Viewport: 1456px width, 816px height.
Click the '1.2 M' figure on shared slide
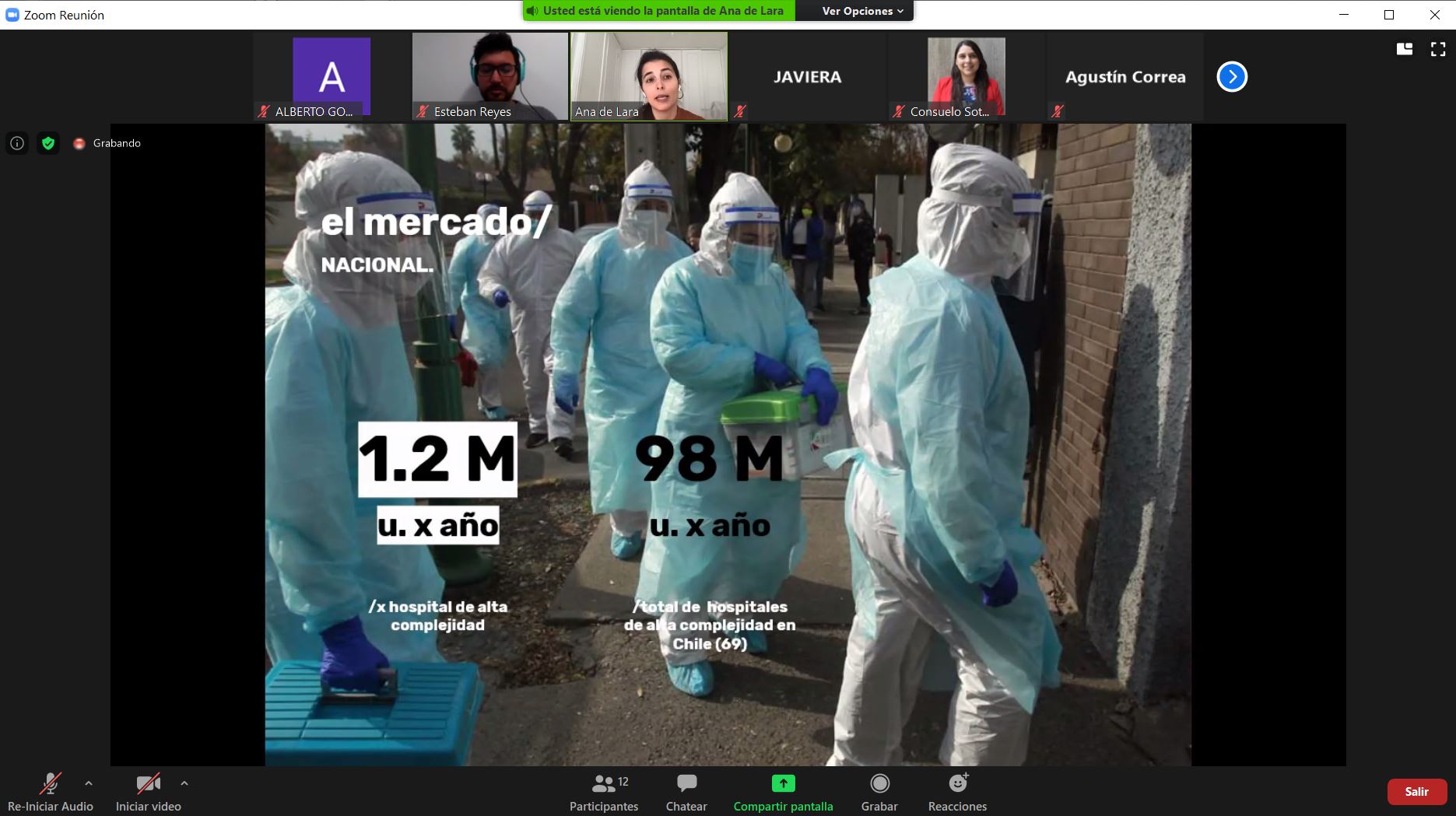437,459
